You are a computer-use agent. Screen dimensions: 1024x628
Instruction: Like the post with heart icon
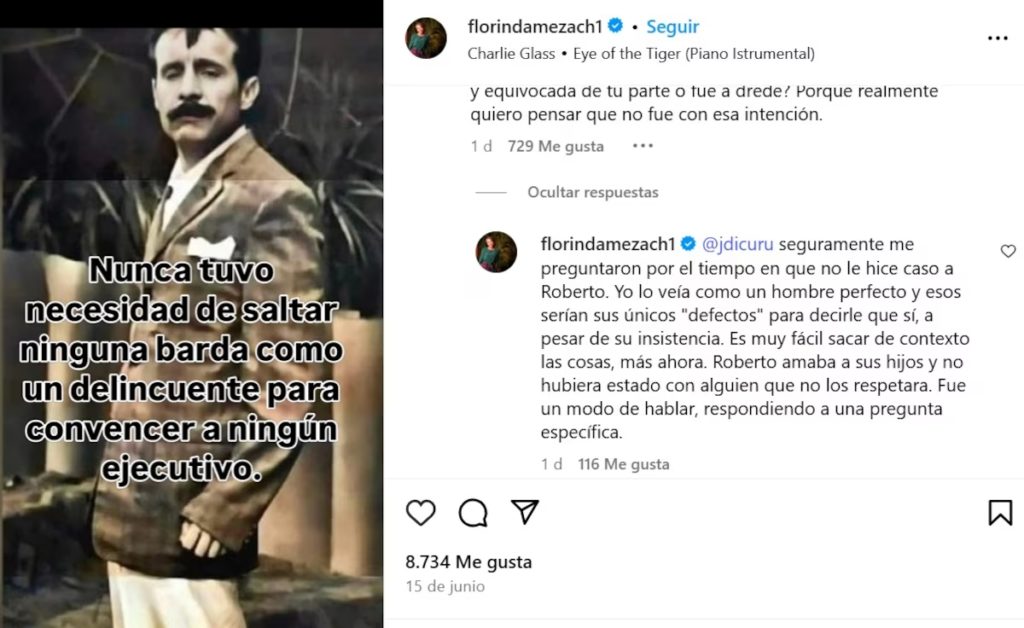(421, 512)
